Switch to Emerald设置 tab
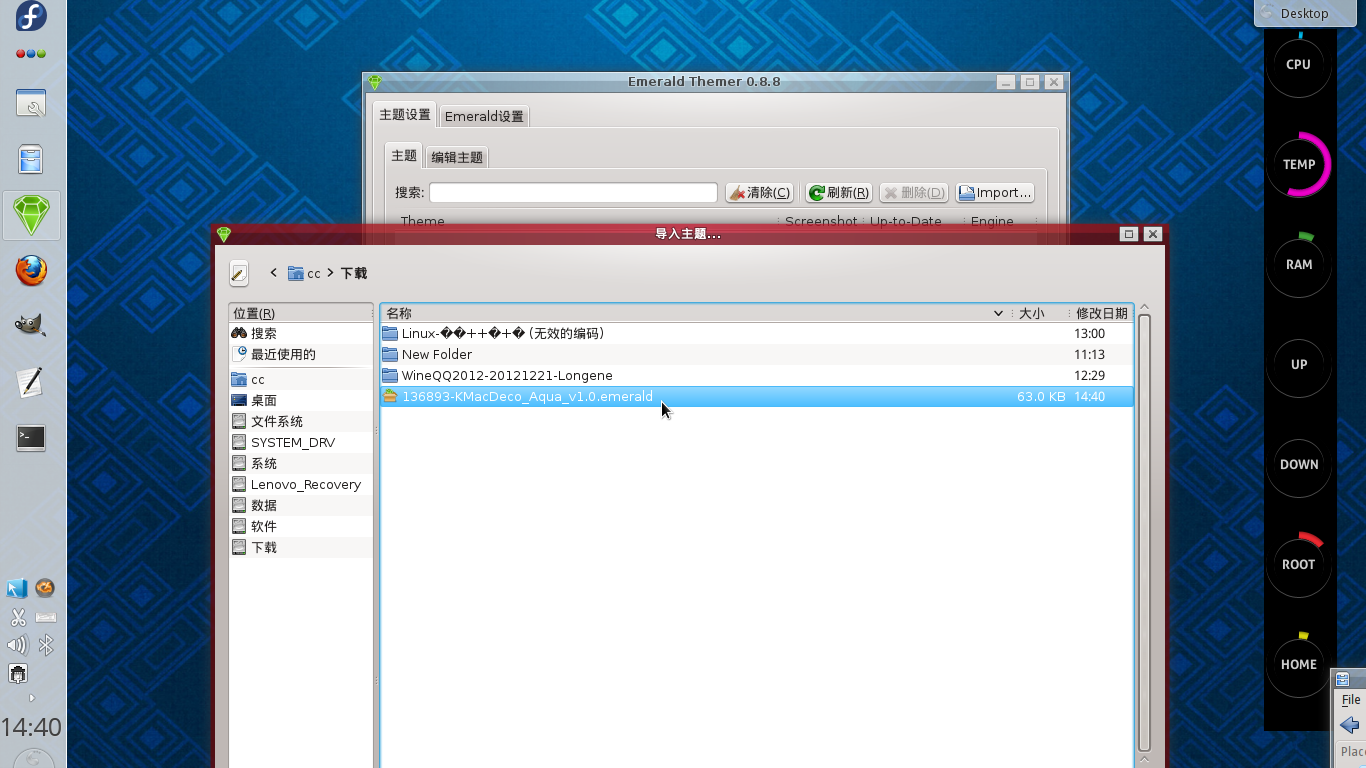Image resolution: width=1366 pixels, height=768 pixels. (x=484, y=116)
